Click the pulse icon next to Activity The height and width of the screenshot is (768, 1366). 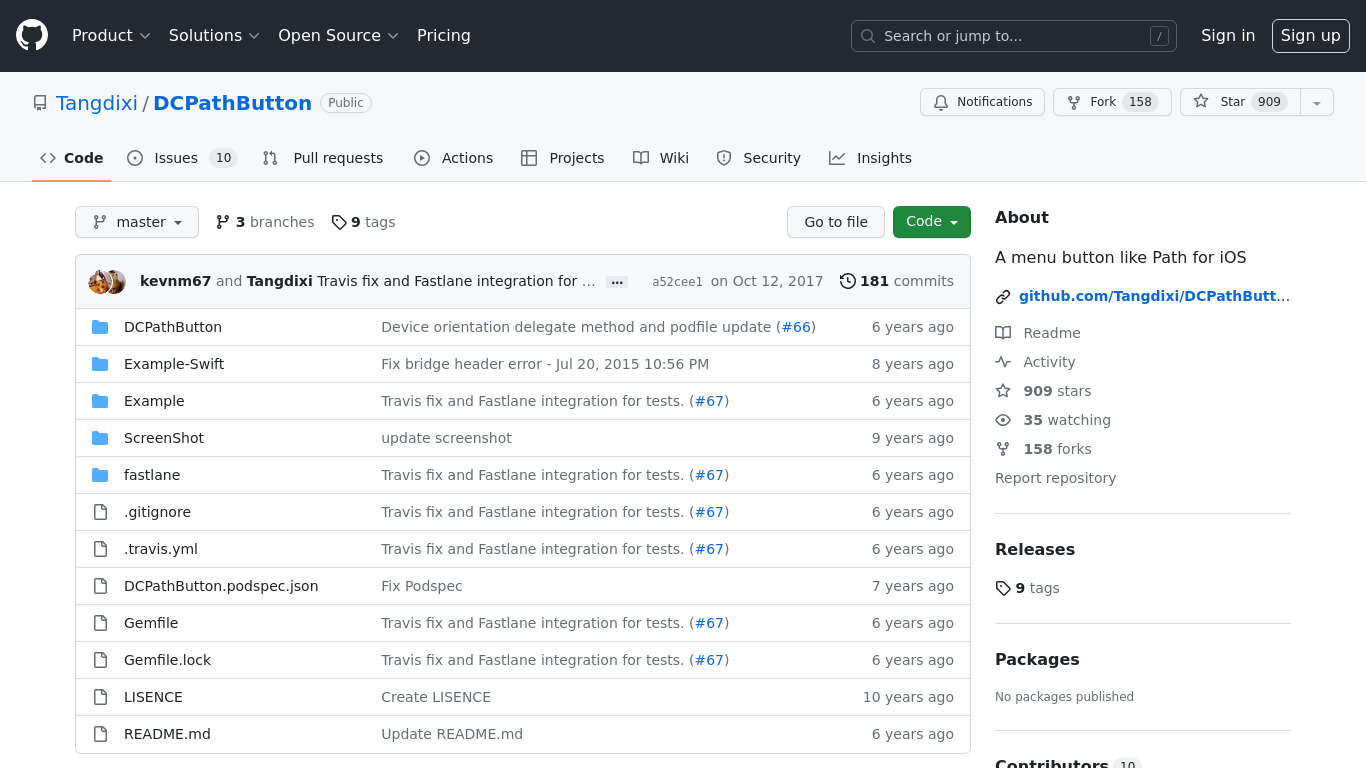click(x=1003, y=362)
